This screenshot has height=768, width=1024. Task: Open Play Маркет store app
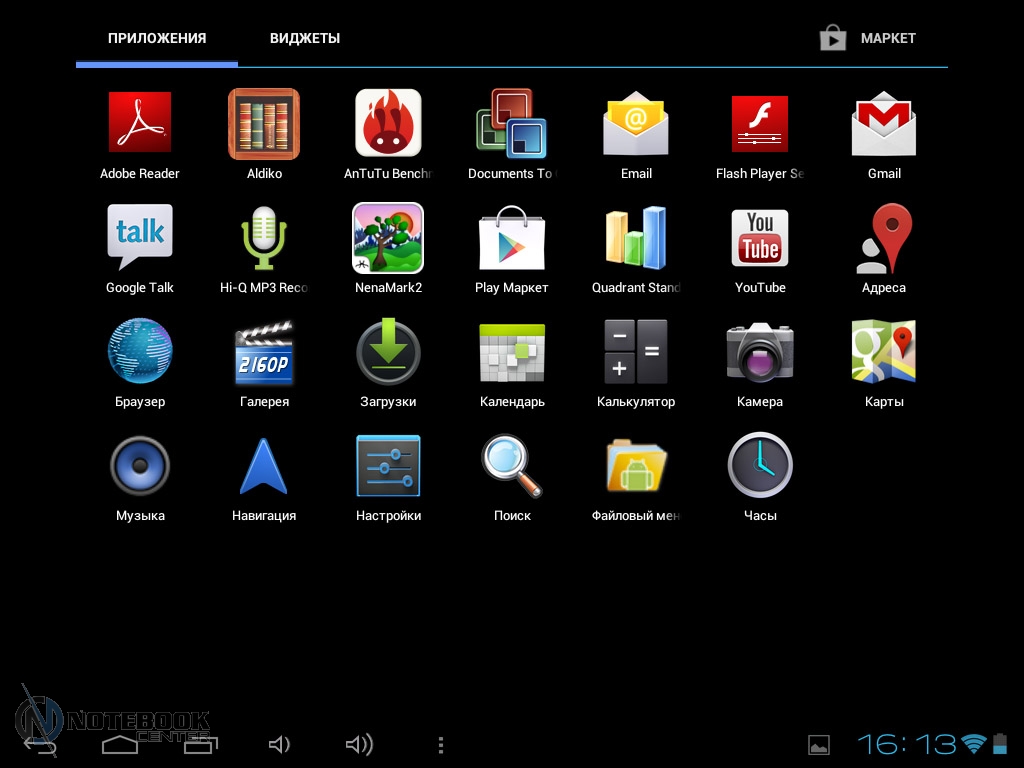[512, 238]
